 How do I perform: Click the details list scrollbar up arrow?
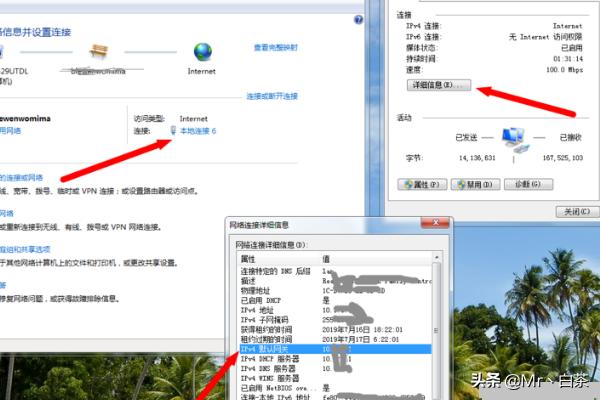pos(436,257)
